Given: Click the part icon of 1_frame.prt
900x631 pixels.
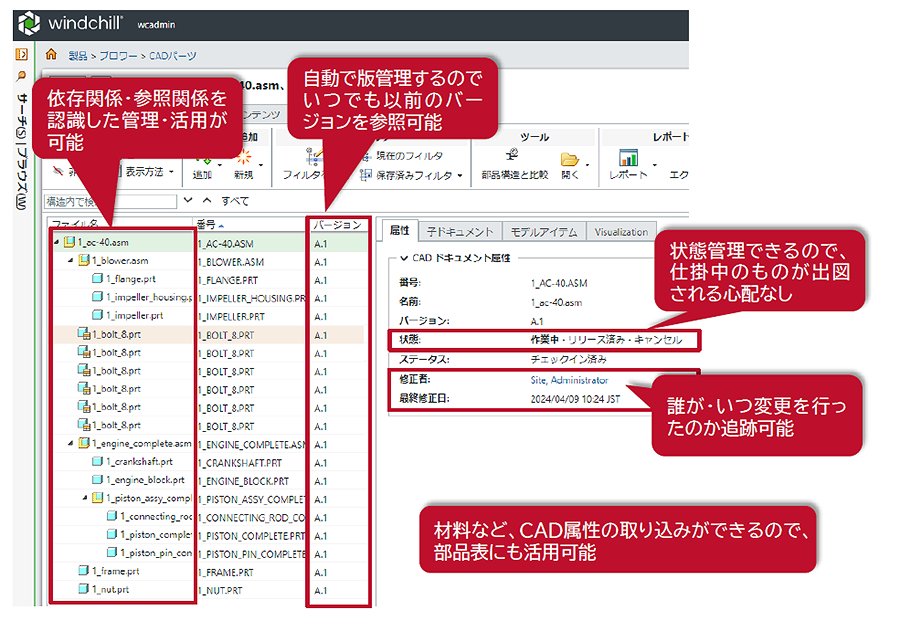Looking at the screenshot, I should click(83, 571).
